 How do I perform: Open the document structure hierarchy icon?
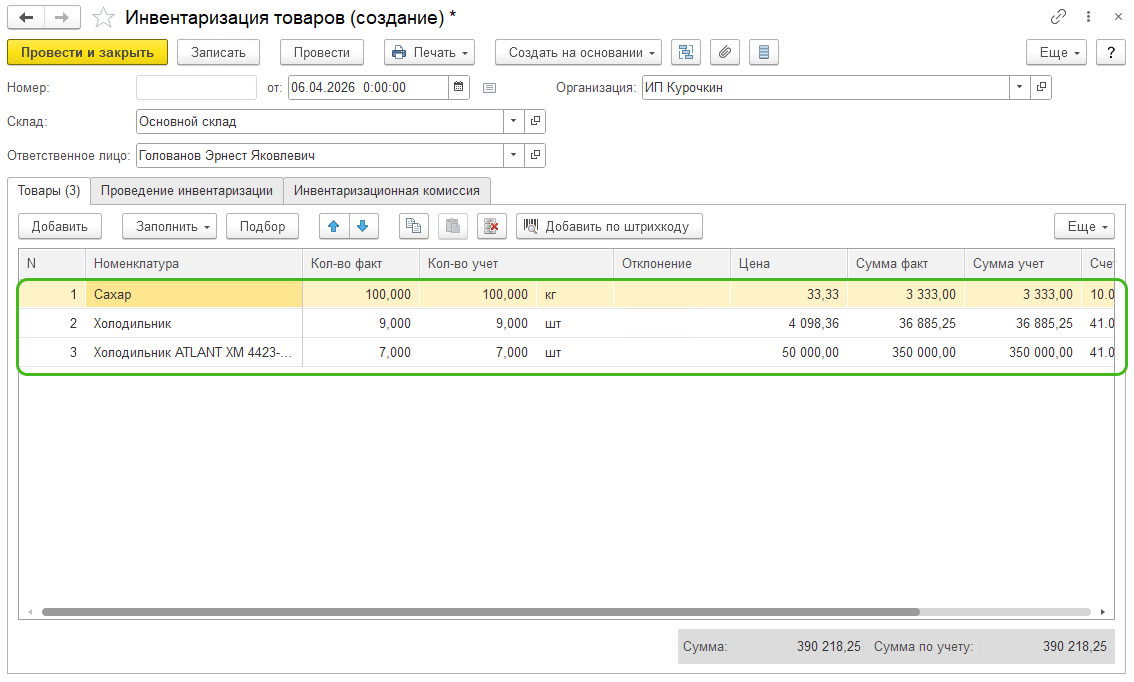click(x=685, y=52)
